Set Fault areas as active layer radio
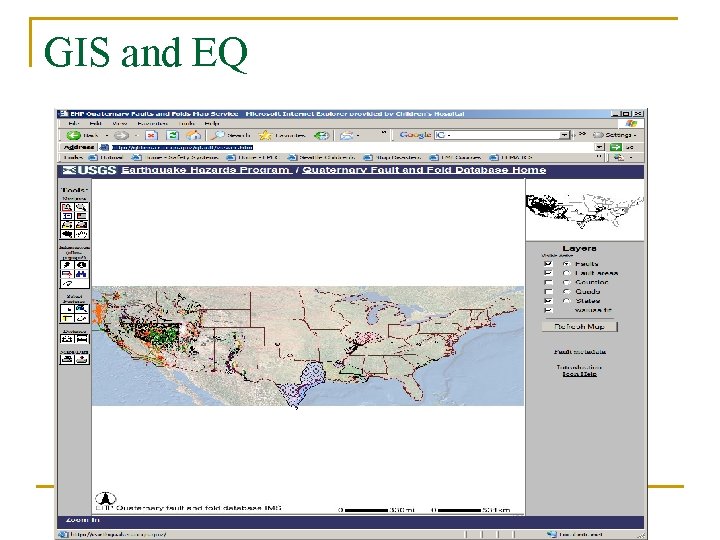This screenshot has width=720, height=540. [567, 273]
